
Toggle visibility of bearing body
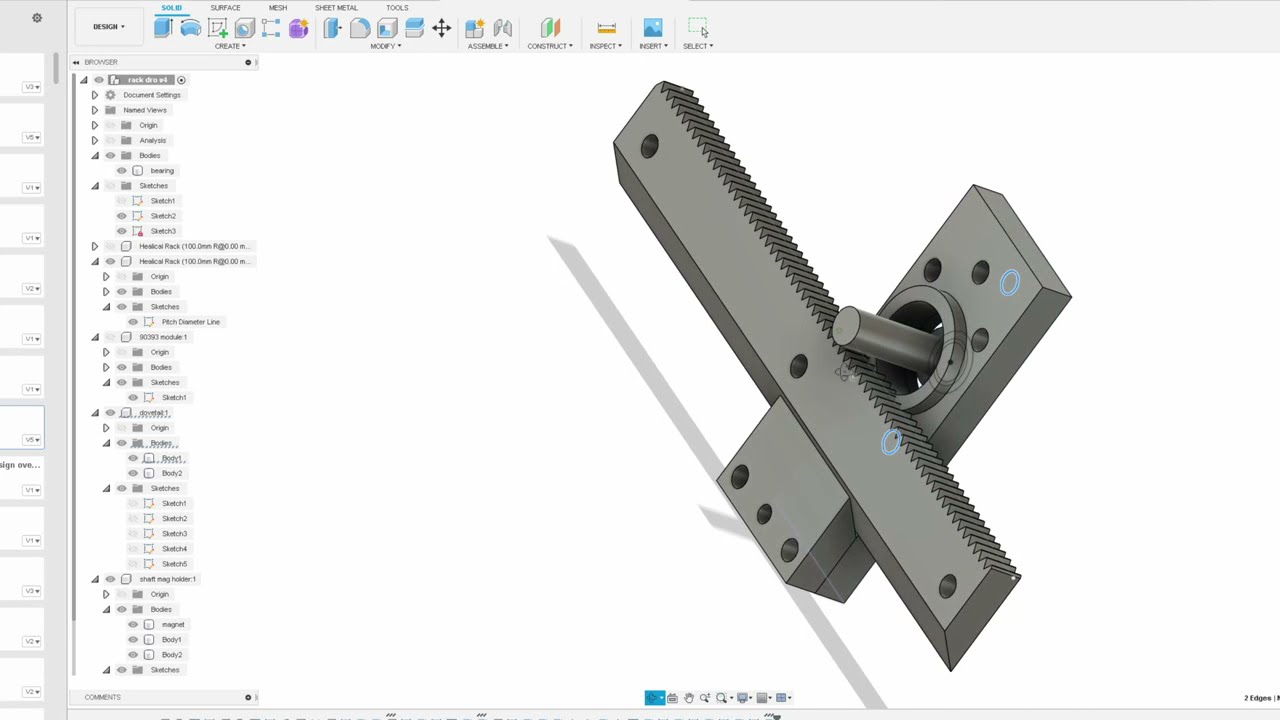(x=122, y=171)
